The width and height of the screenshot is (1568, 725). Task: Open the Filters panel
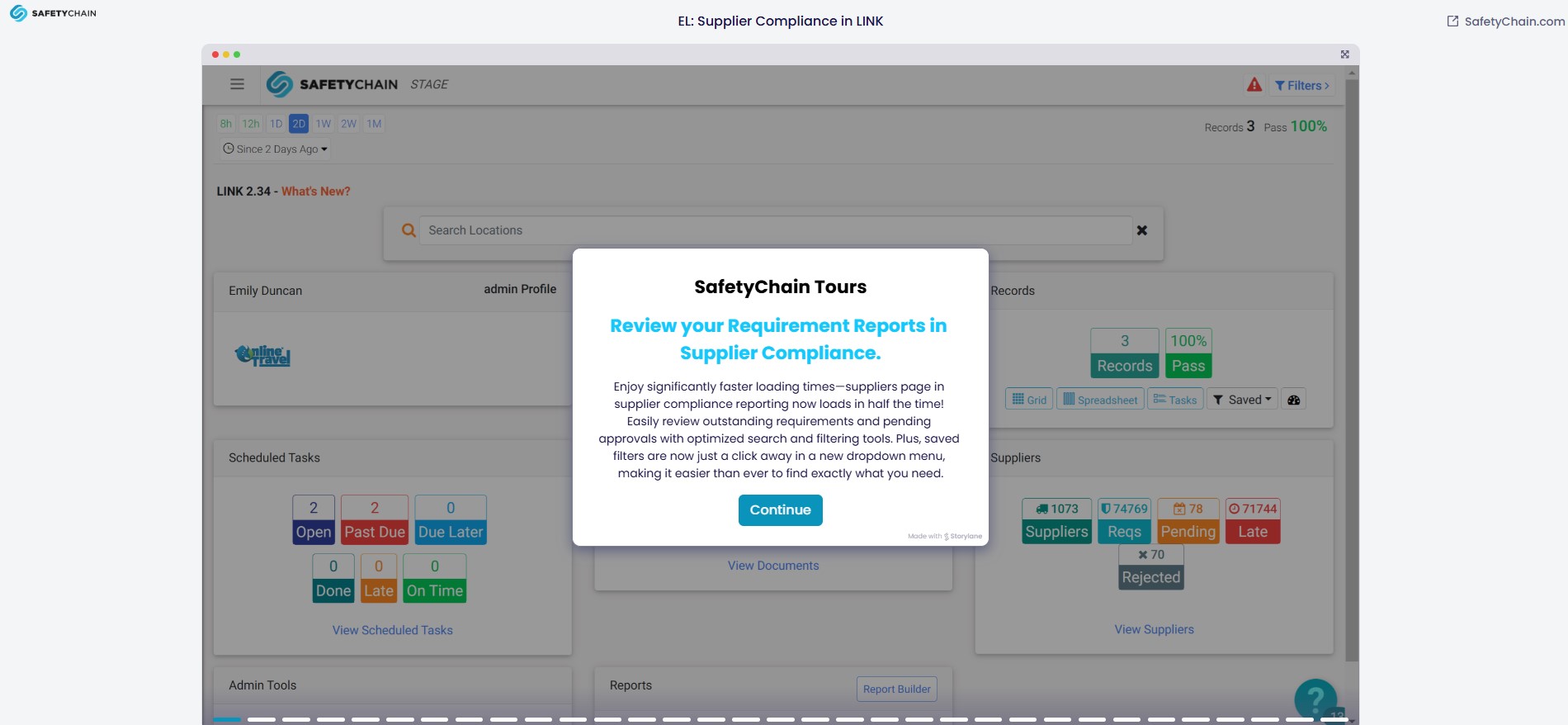click(x=1301, y=85)
